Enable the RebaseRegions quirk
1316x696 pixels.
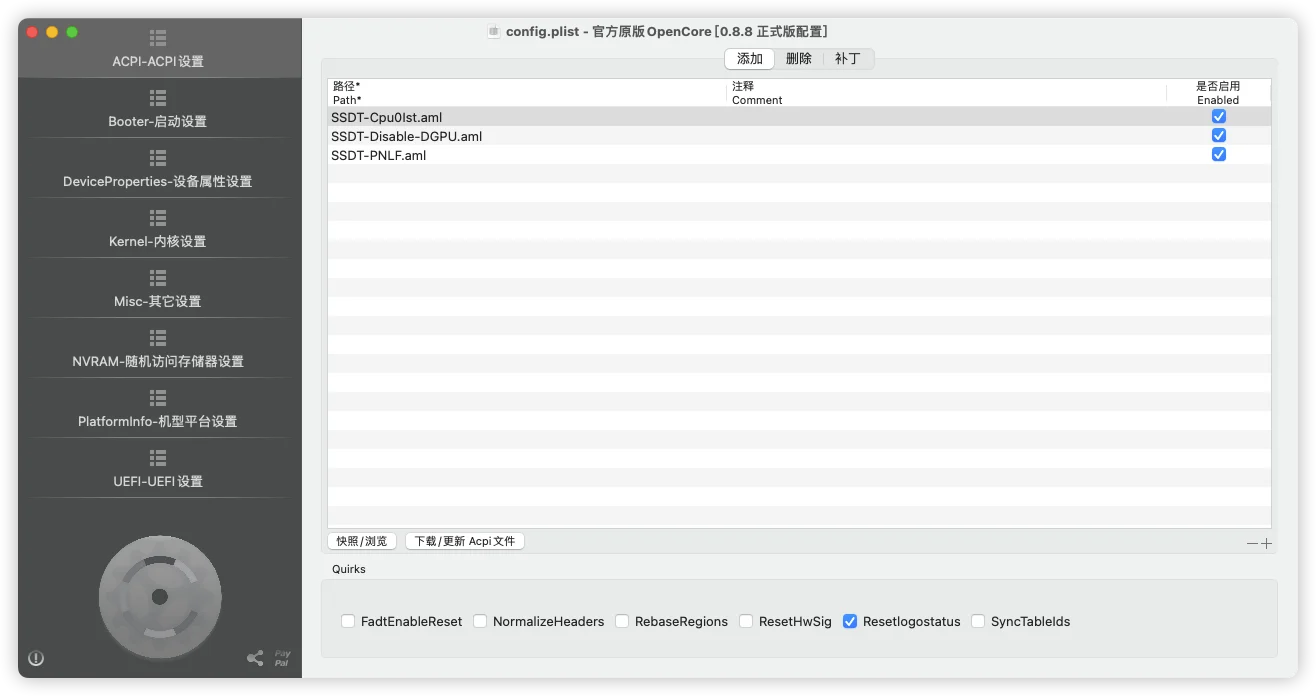click(x=622, y=621)
